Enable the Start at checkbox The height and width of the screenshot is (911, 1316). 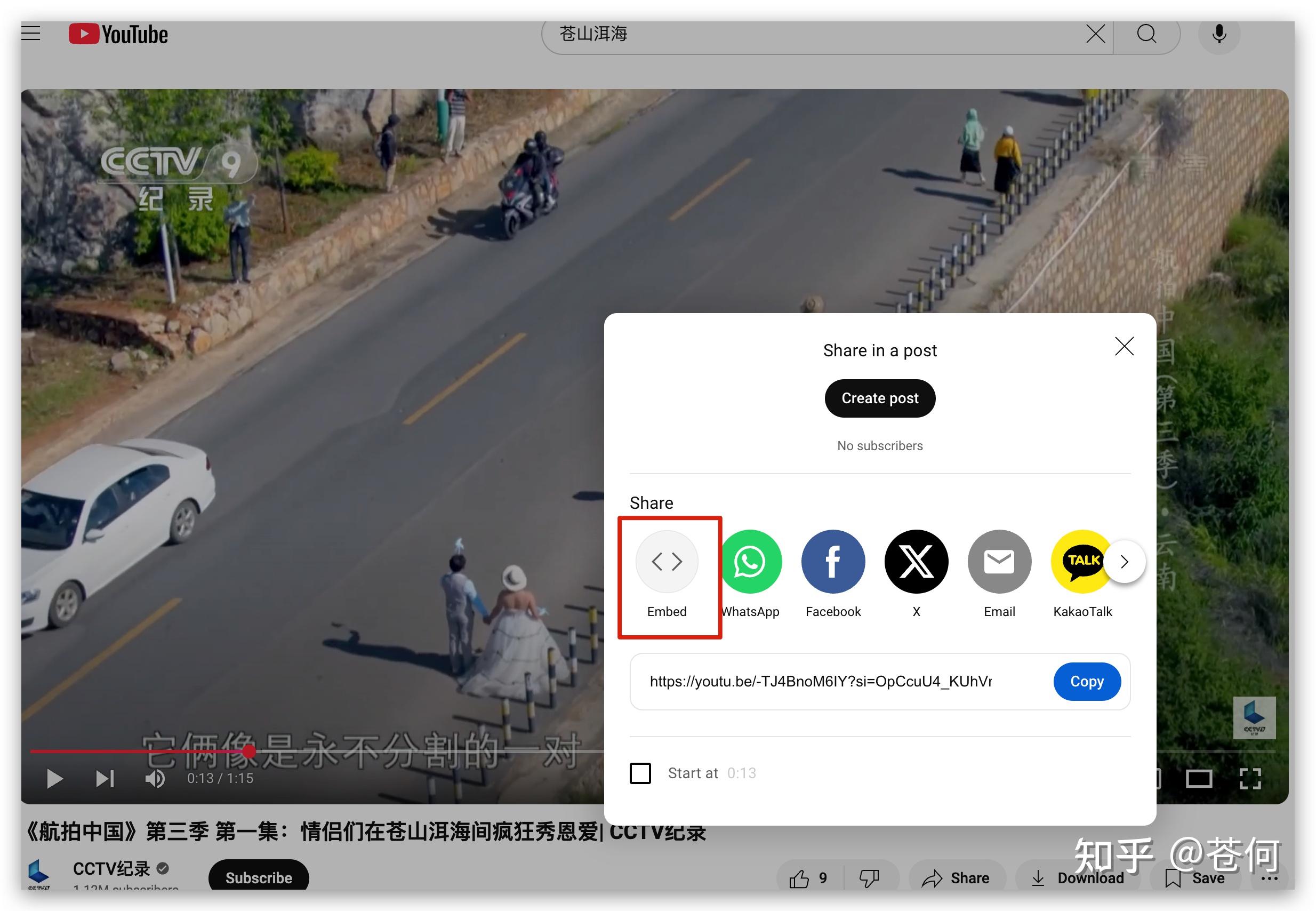[x=640, y=773]
